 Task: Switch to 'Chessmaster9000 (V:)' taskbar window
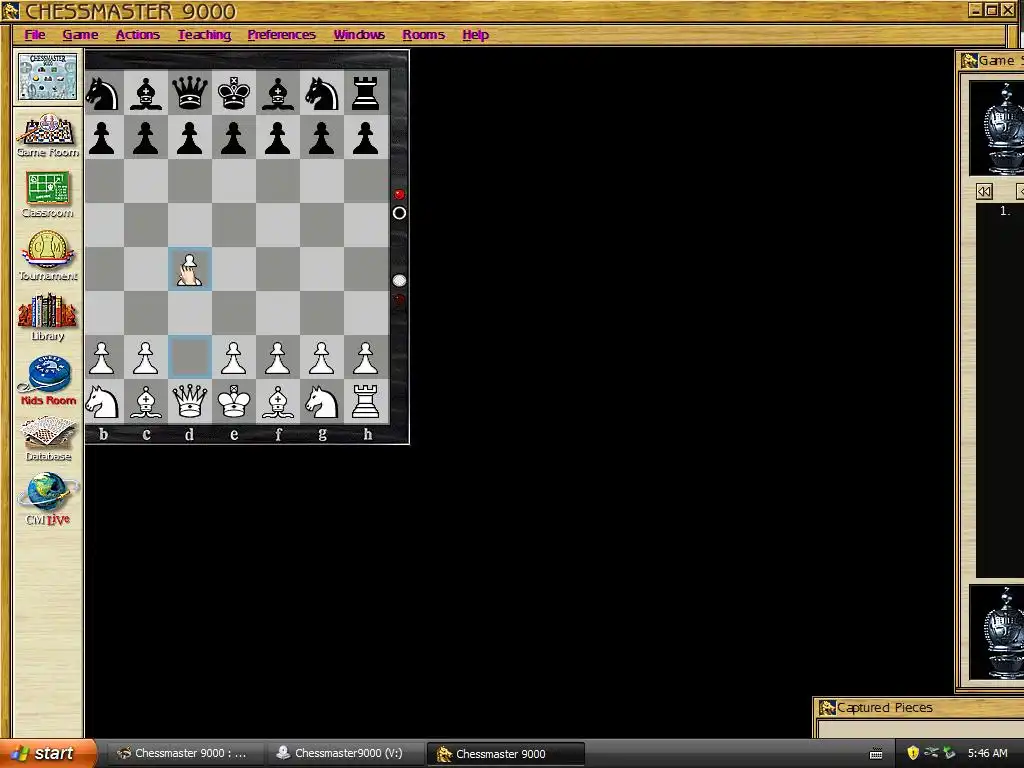[x=345, y=753]
